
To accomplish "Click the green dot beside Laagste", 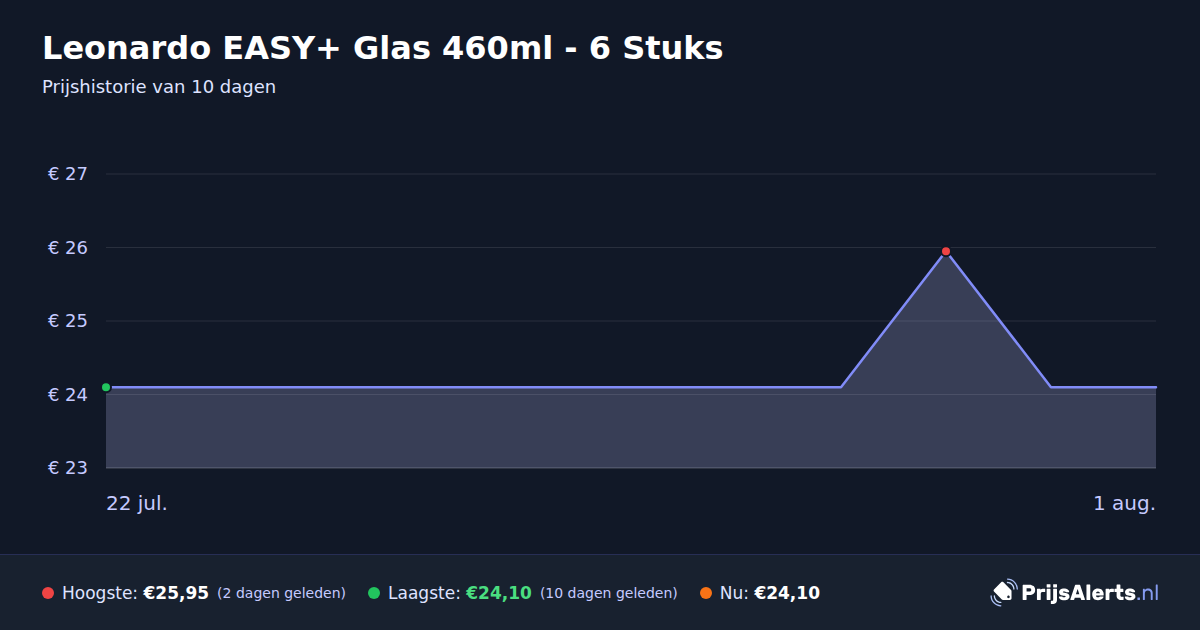I will (x=374, y=593).
